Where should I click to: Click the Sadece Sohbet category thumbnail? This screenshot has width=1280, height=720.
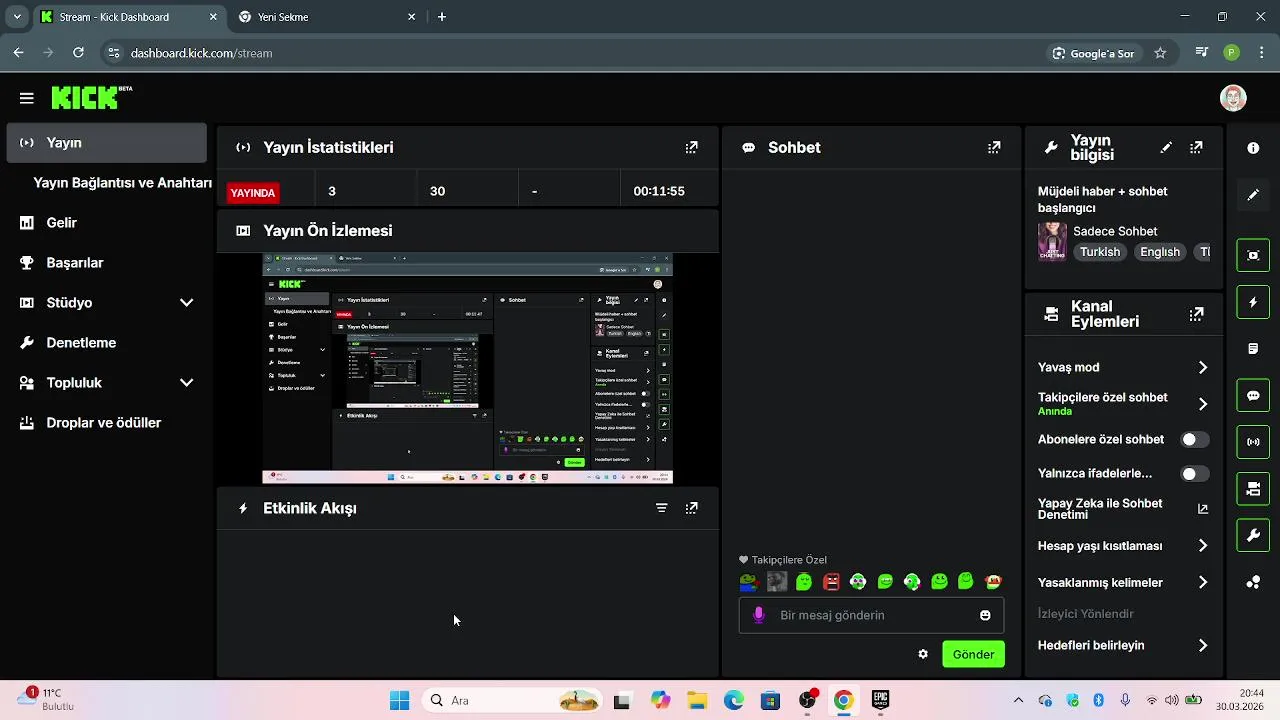tap(1052, 241)
